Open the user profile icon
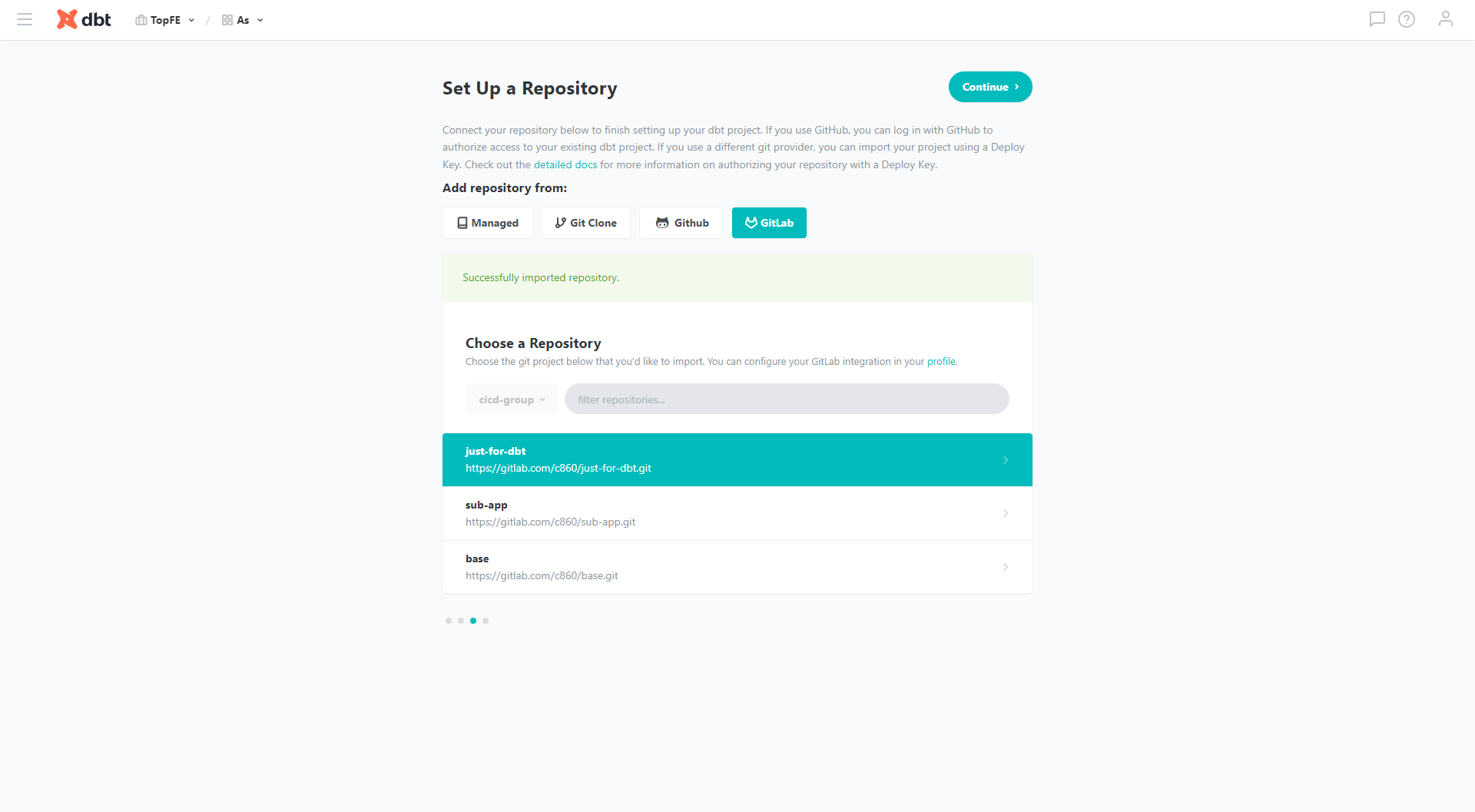Image resolution: width=1475 pixels, height=812 pixels. (x=1445, y=19)
